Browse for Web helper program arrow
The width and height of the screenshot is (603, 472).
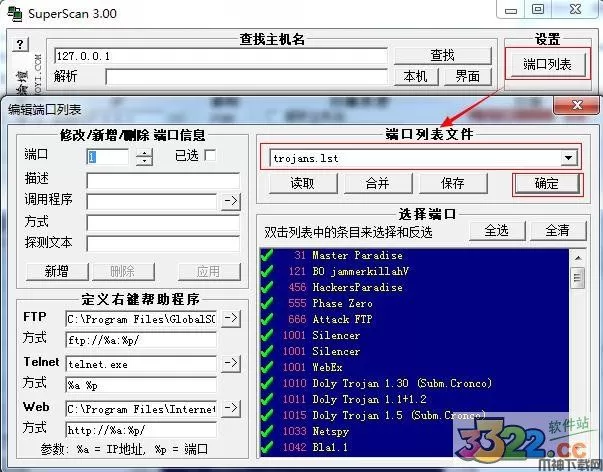[231, 408]
